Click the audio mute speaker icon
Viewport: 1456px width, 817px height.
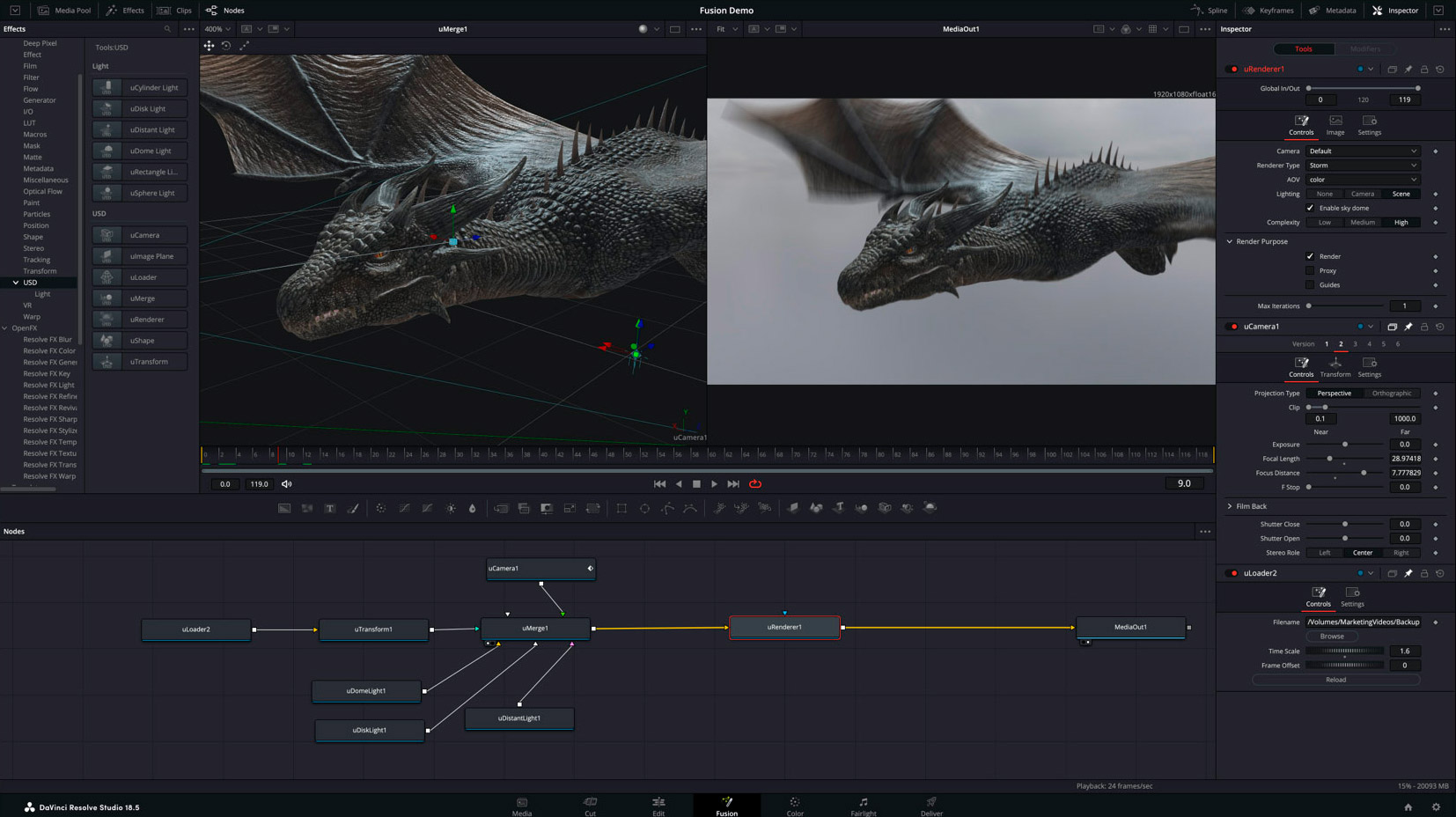[x=286, y=483]
